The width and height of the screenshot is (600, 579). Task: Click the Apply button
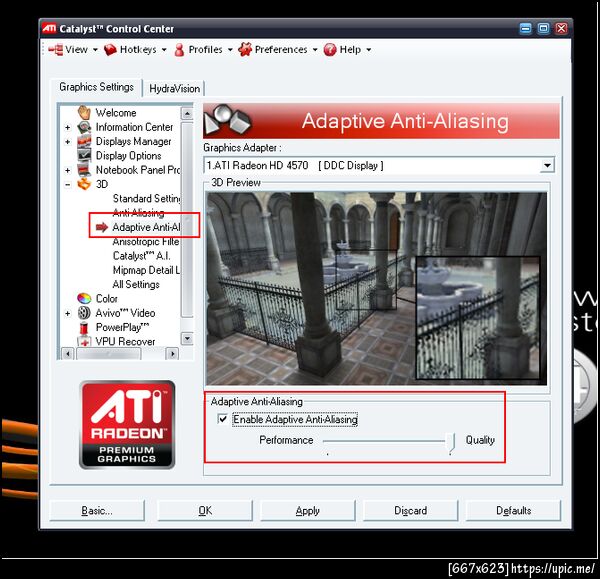click(x=308, y=510)
